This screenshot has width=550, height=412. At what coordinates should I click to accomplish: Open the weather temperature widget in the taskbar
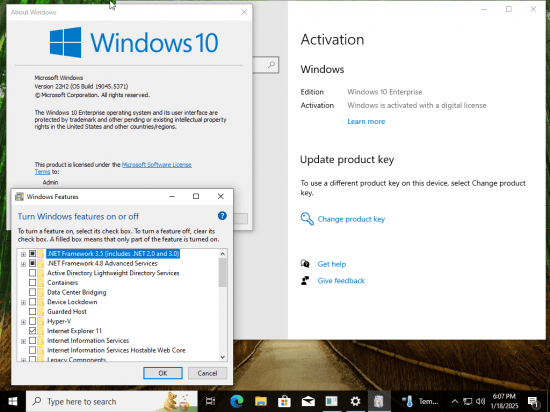click(x=420, y=401)
